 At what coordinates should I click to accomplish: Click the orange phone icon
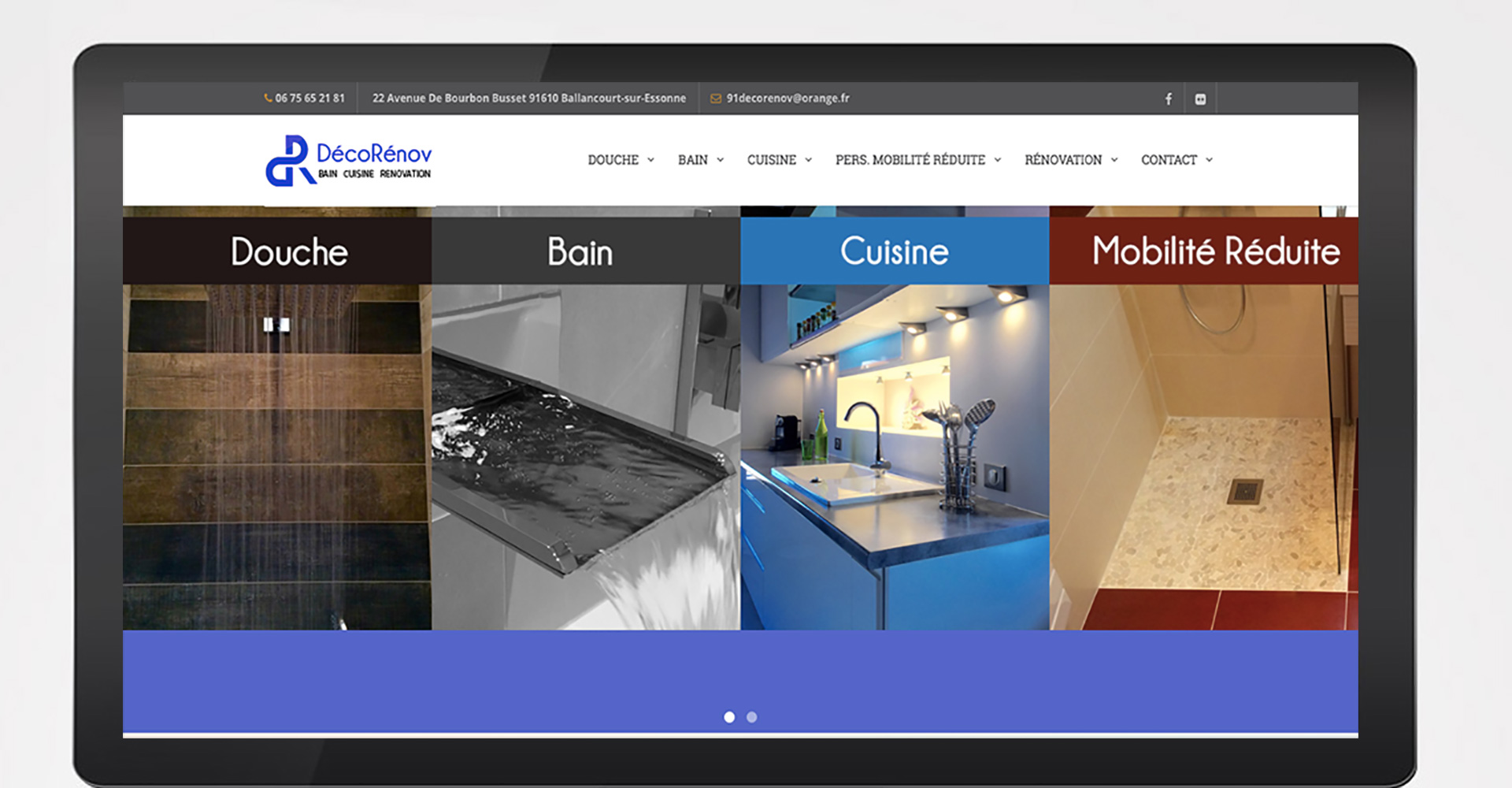click(x=268, y=98)
